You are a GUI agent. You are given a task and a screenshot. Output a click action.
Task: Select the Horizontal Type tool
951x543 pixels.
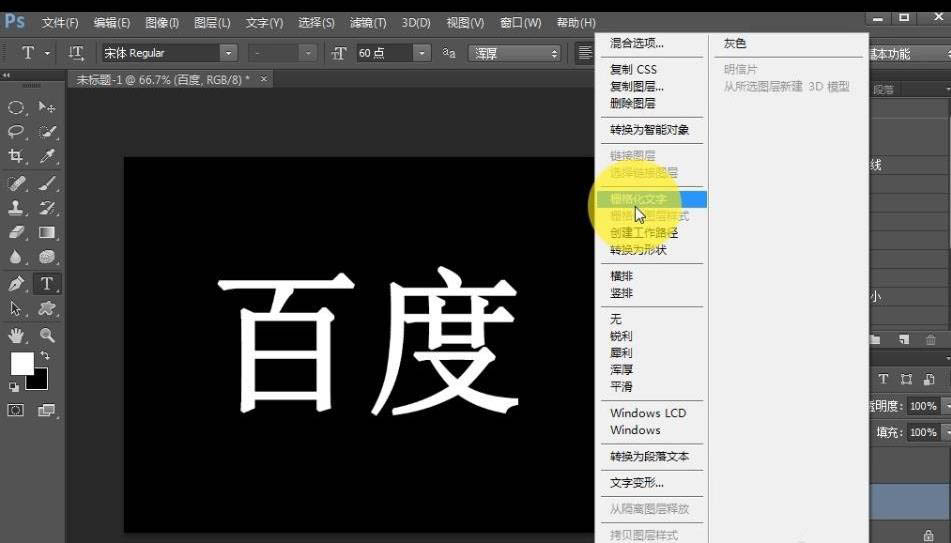pyautogui.click(x=47, y=283)
